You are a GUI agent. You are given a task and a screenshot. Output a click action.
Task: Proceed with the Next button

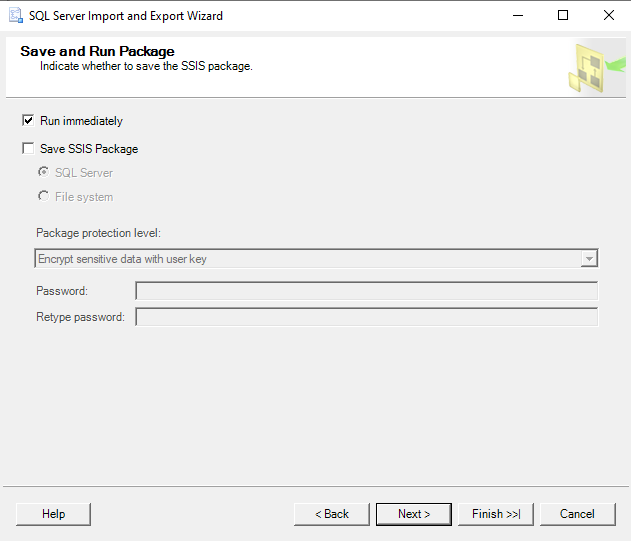point(414,514)
